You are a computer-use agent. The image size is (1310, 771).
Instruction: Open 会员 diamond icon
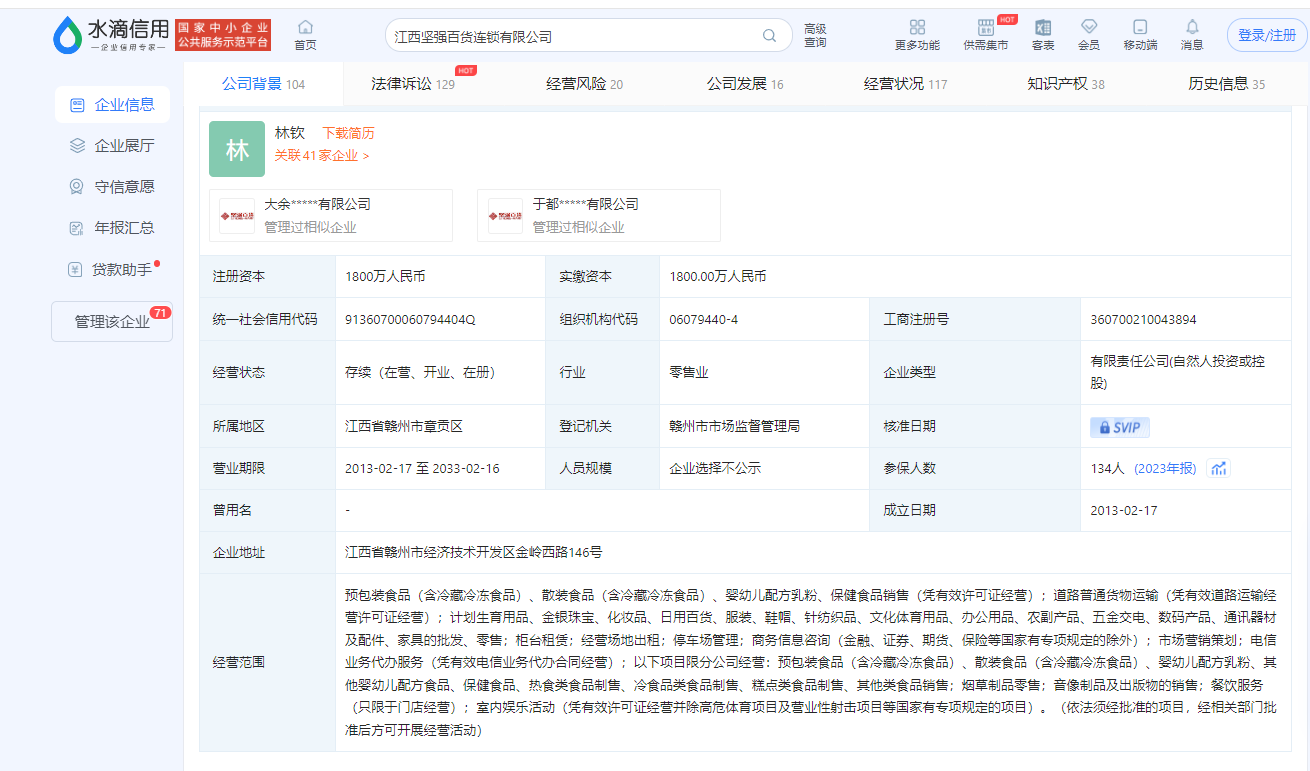coord(1089,27)
